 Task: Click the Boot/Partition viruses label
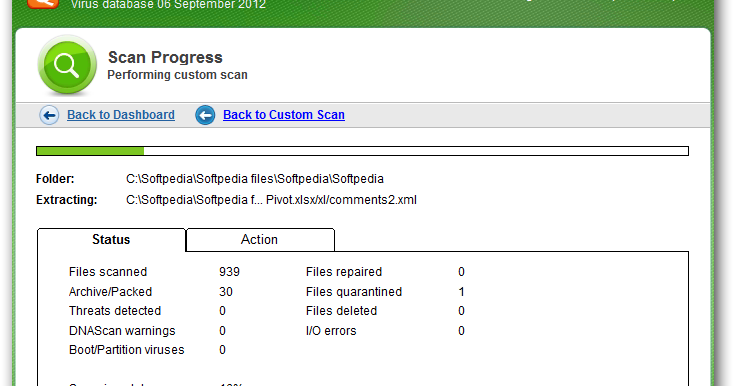pos(126,350)
